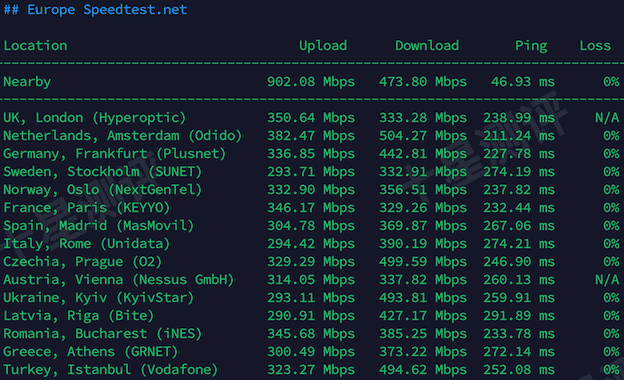Click upload value '314.05 Mbps'

pyautogui.click(x=311, y=280)
